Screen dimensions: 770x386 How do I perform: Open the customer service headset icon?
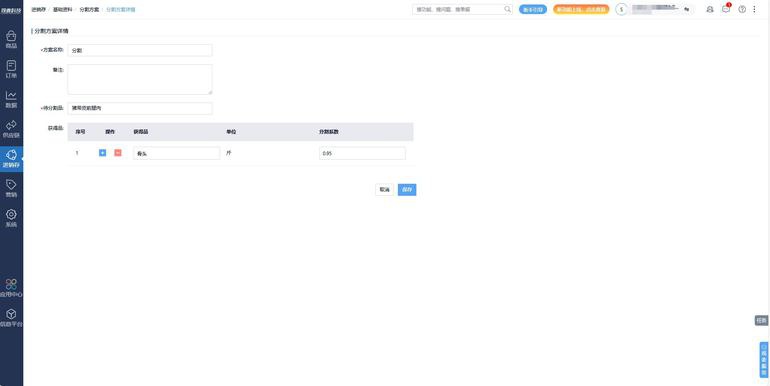point(710,9)
